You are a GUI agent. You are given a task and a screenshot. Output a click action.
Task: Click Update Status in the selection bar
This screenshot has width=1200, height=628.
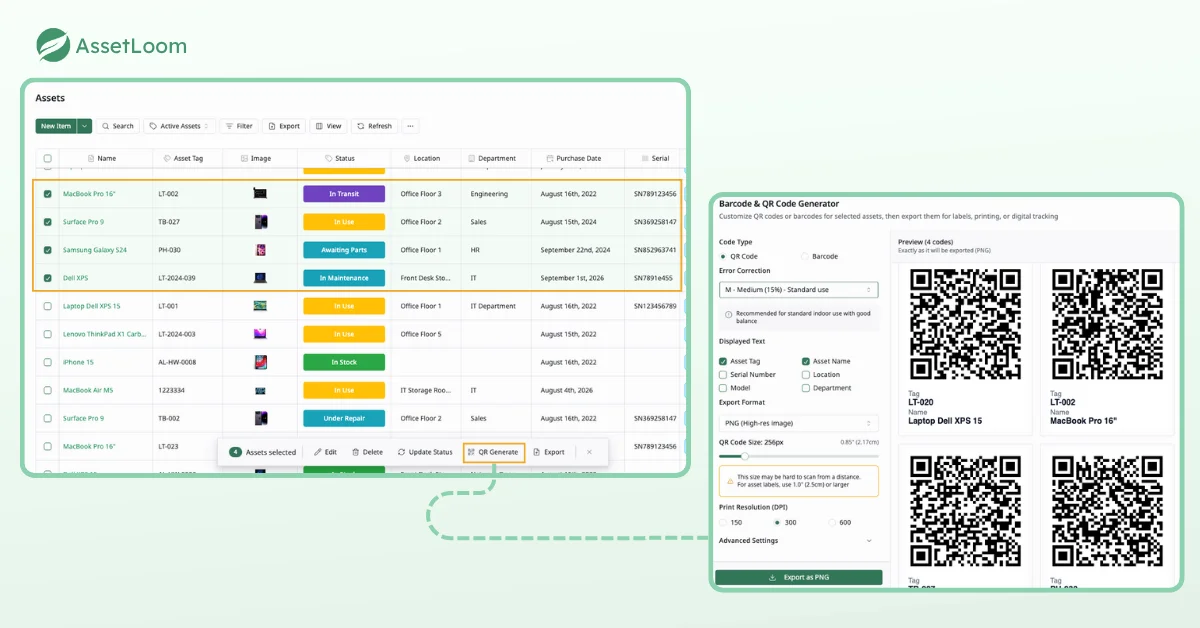tap(425, 452)
